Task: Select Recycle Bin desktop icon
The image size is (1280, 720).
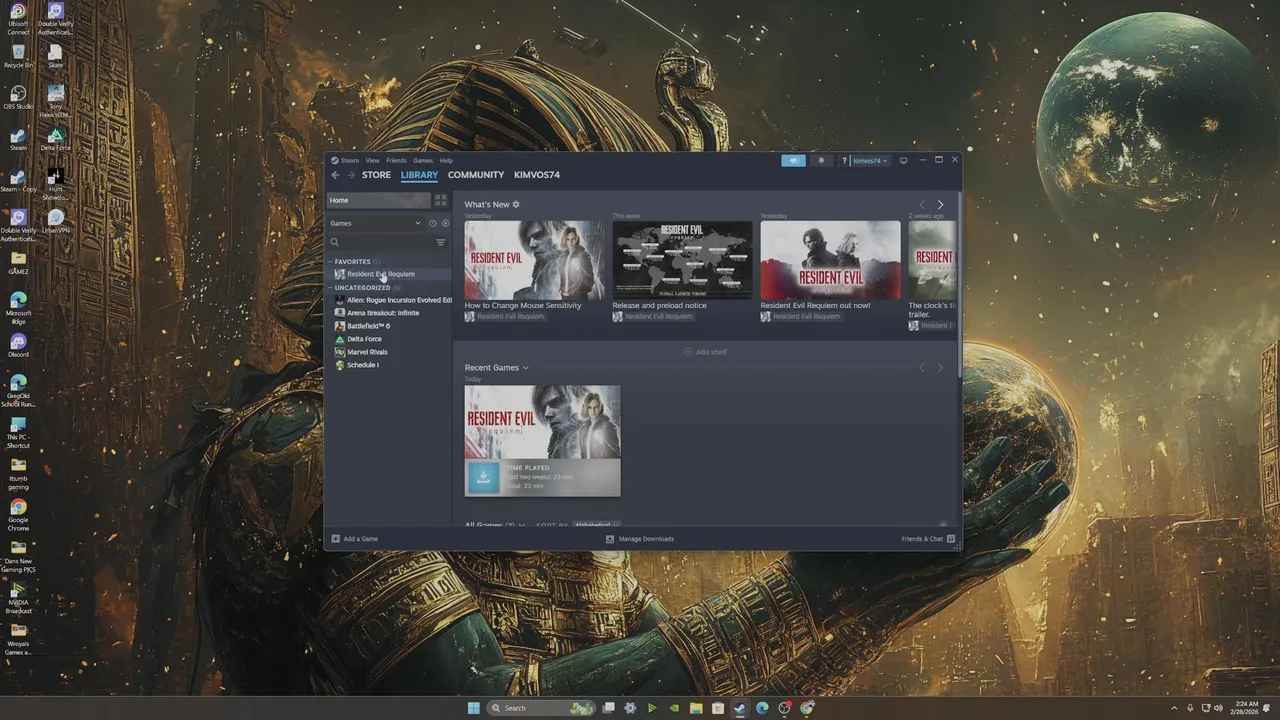Action: [18, 56]
